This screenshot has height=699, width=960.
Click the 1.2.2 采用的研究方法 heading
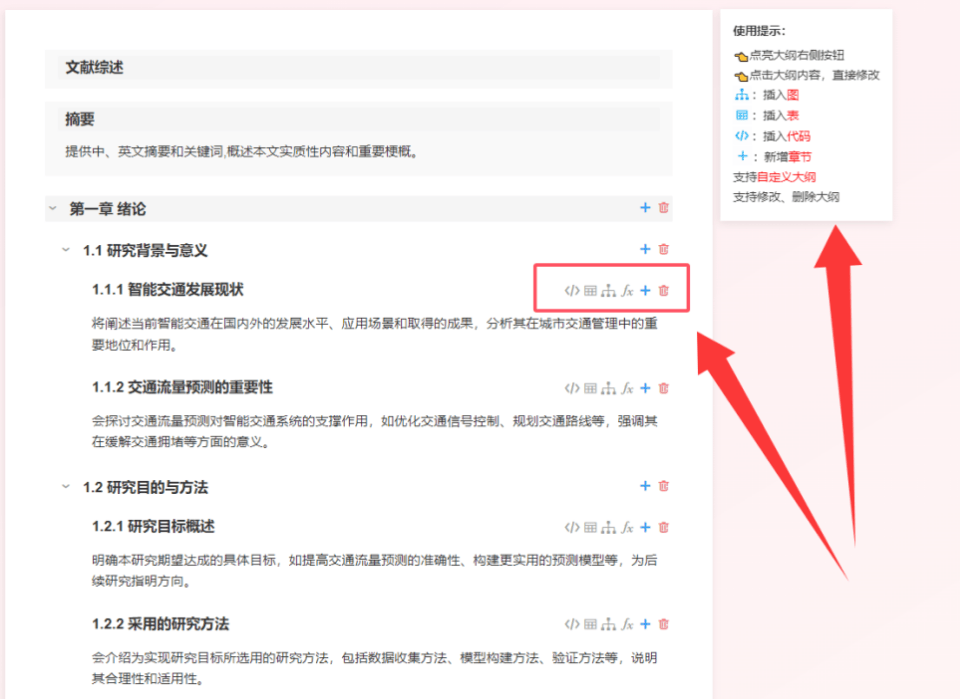[x=161, y=624]
